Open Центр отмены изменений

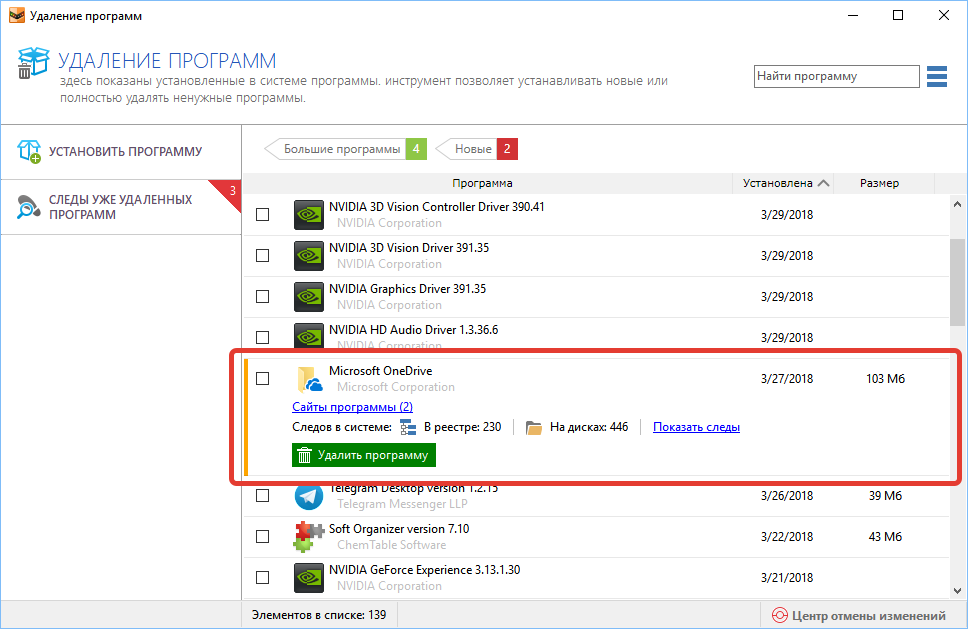[x=859, y=615]
